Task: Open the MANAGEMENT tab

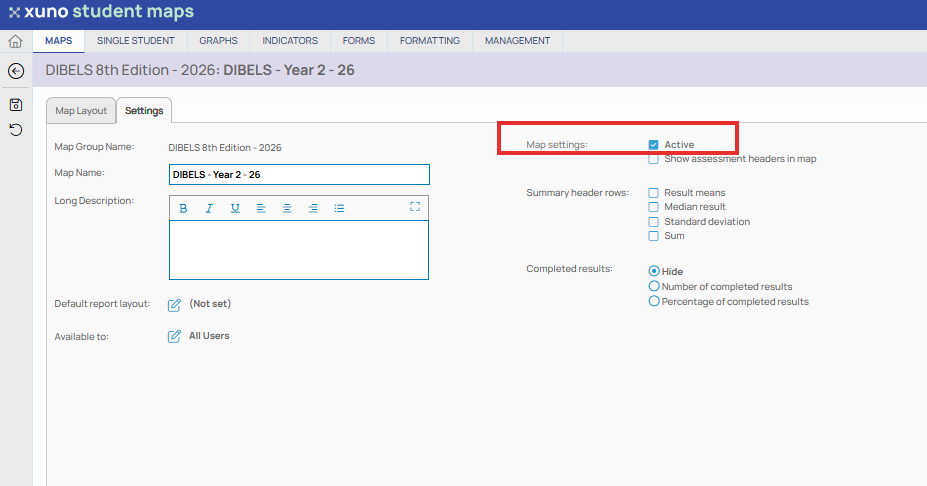Action: pyautogui.click(x=517, y=41)
